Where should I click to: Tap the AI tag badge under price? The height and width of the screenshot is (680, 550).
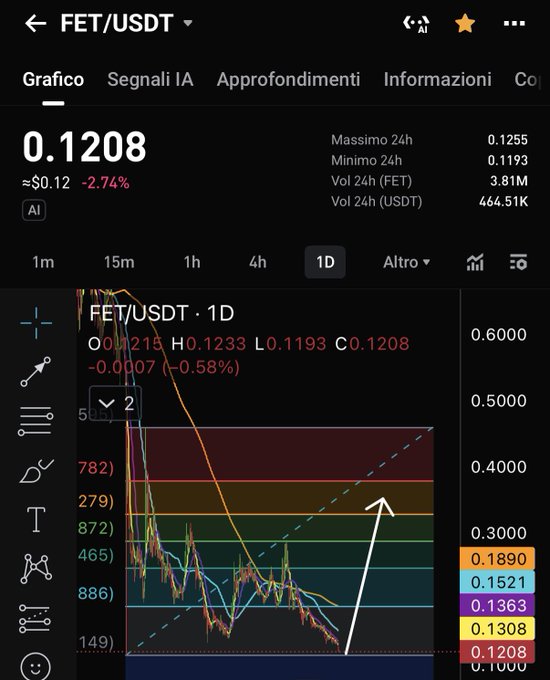[x=34, y=210]
